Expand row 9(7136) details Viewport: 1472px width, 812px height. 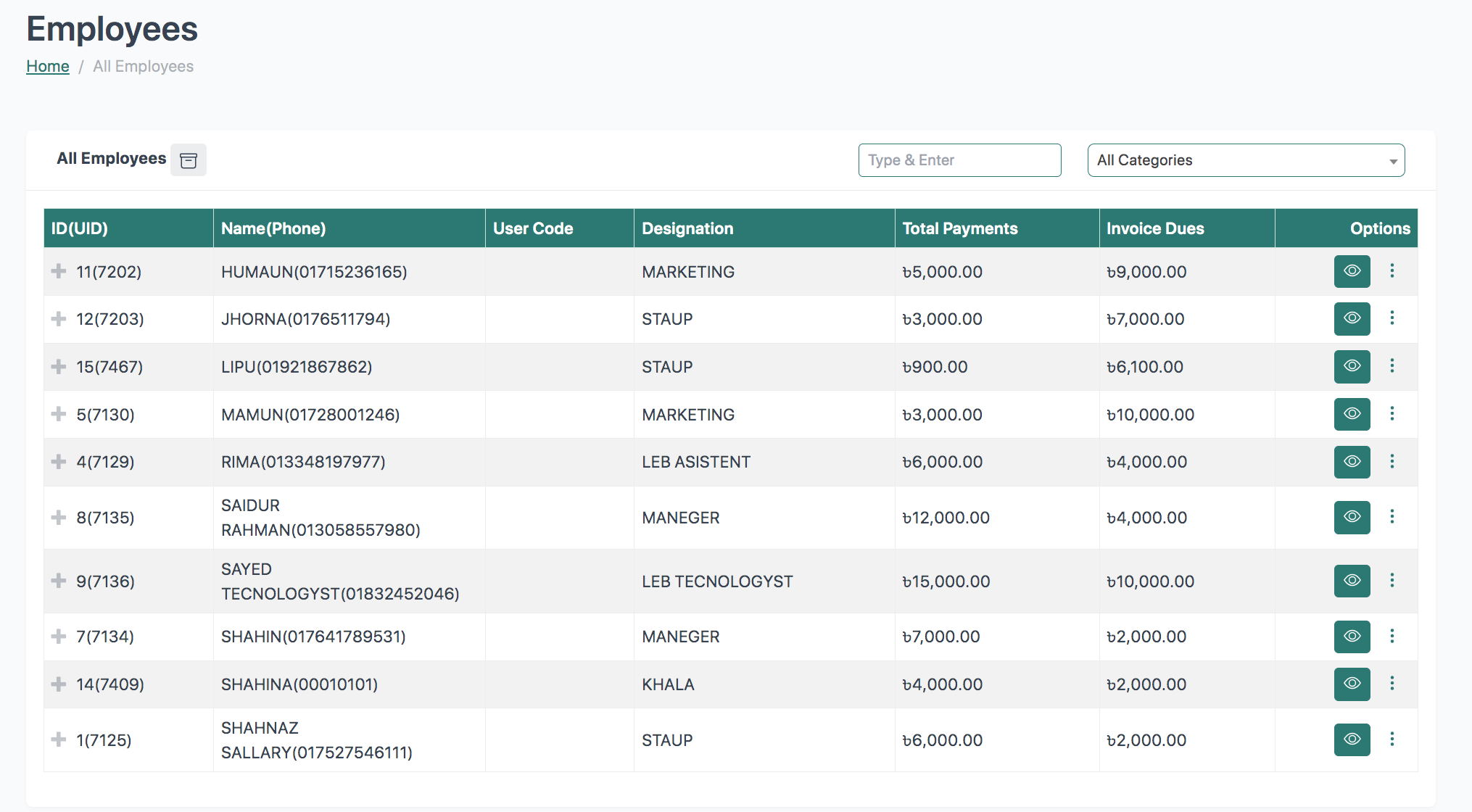[59, 581]
